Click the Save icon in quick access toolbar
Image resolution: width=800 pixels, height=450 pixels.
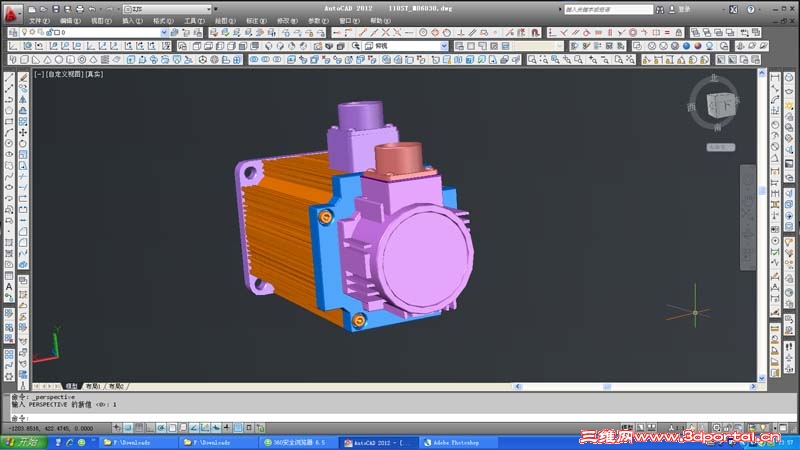(56, 9)
